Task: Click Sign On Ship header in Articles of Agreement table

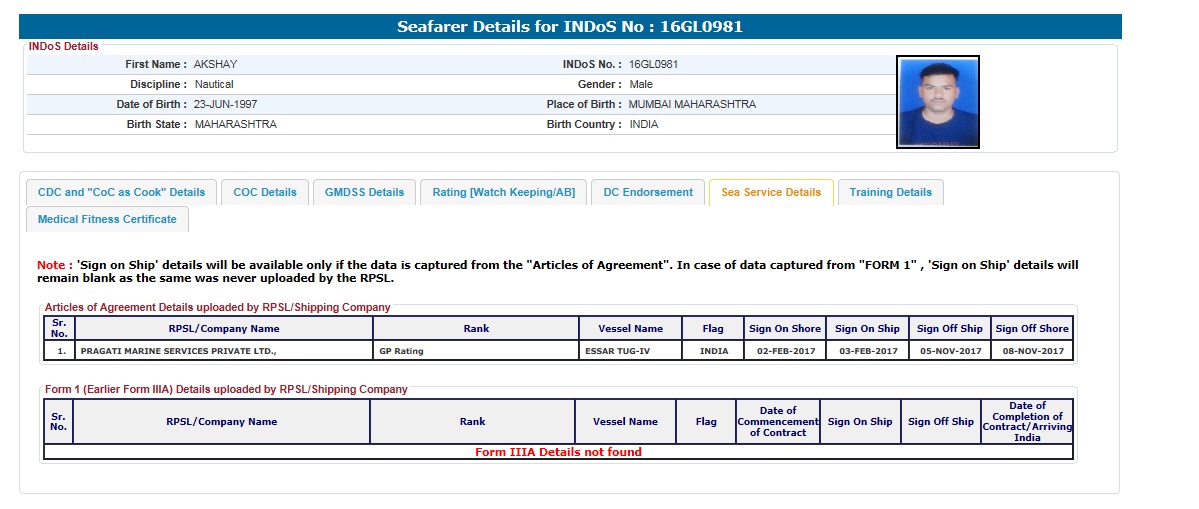Action: (x=867, y=329)
